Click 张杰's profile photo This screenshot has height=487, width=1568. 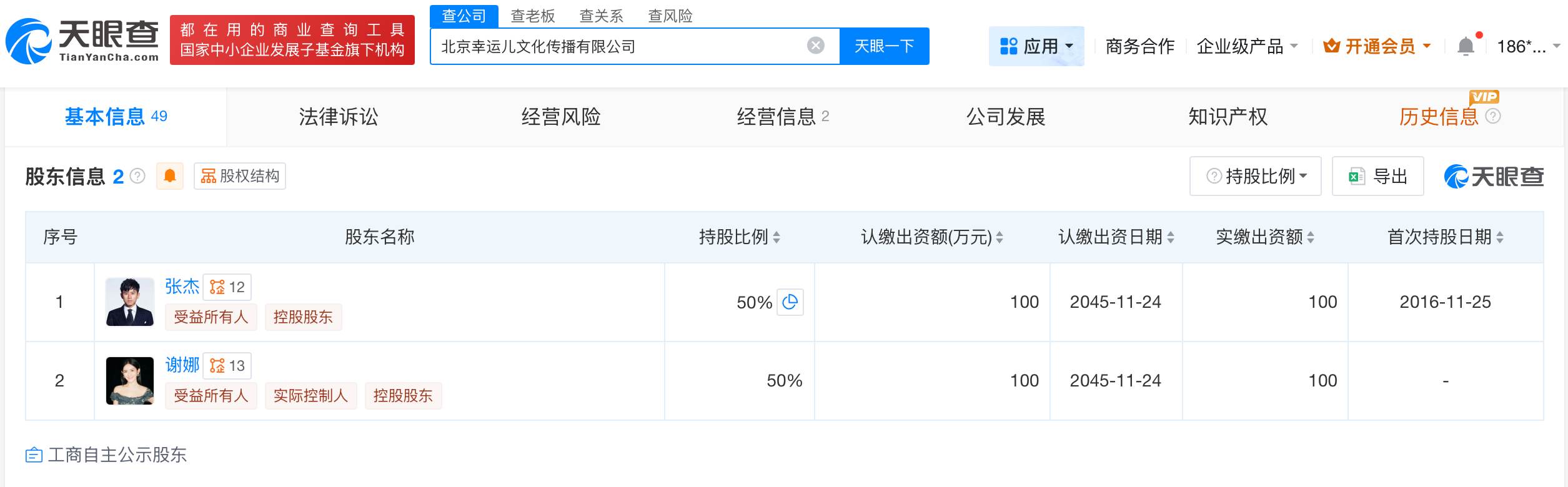[x=130, y=302]
